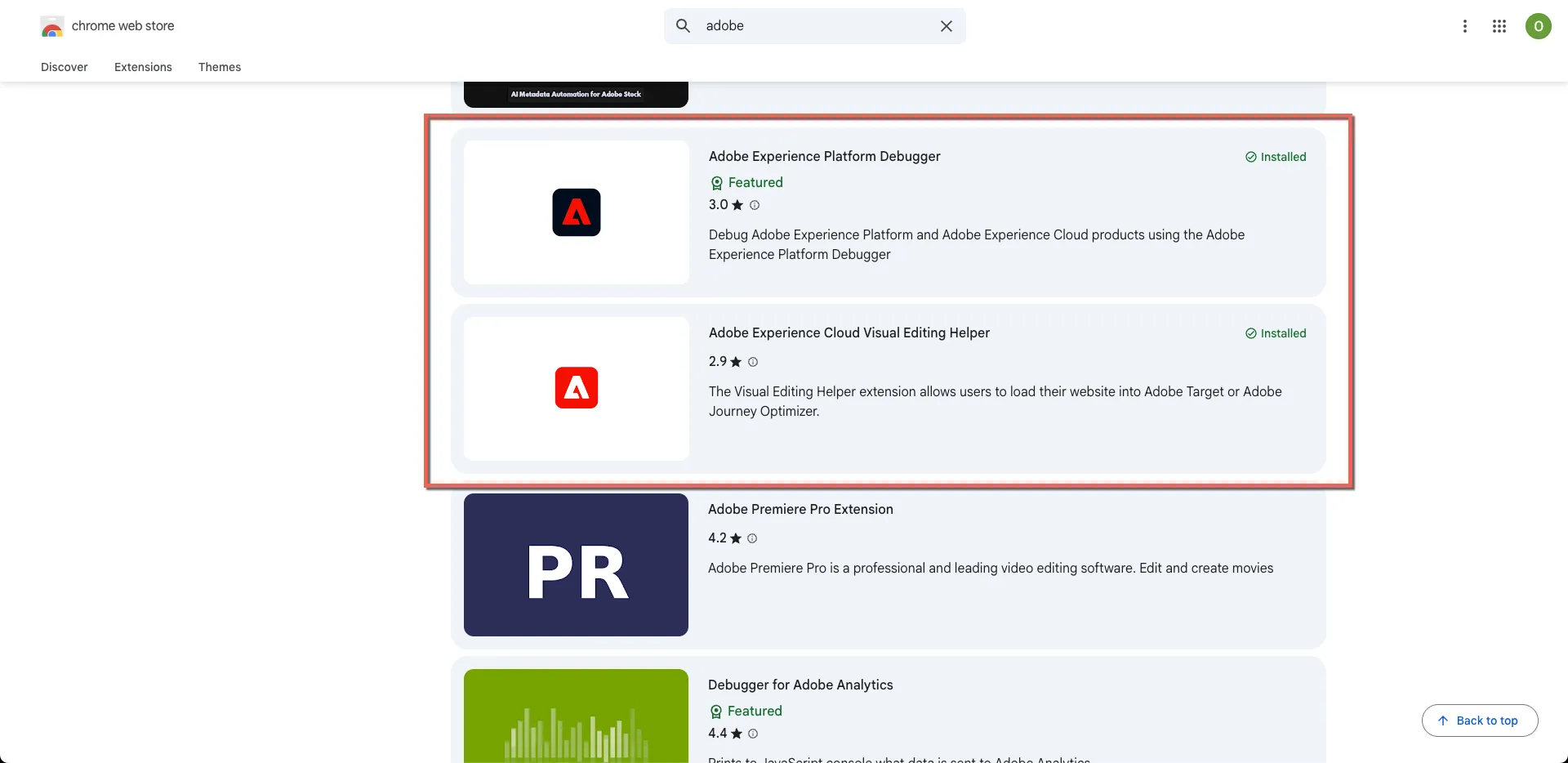Switch to the Themes tab
The height and width of the screenshot is (763, 1568).
pyautogui.click(x=220, y=67)
